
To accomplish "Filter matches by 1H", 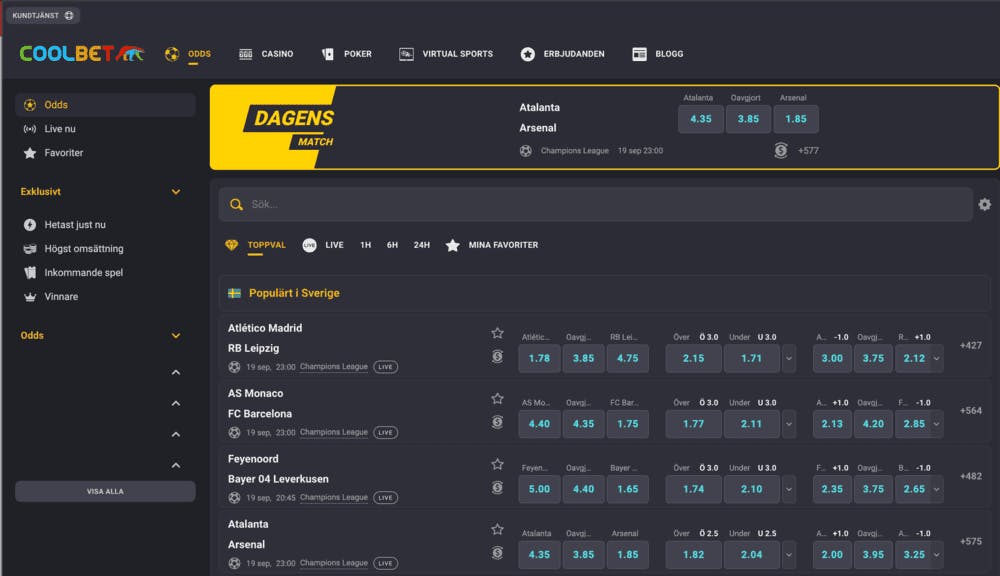I will [x=365, y=245].
